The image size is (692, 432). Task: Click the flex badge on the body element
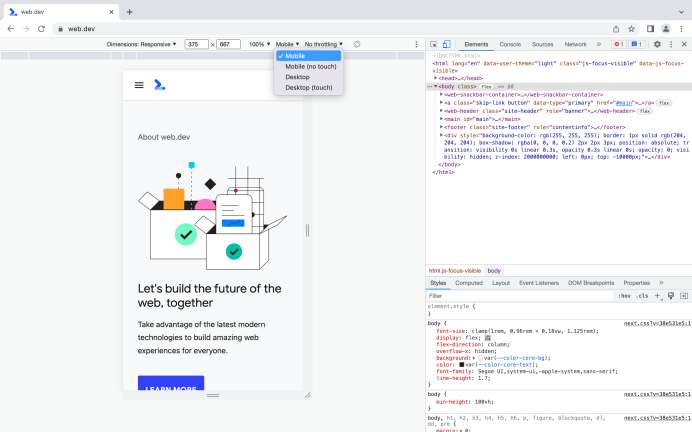486,86
